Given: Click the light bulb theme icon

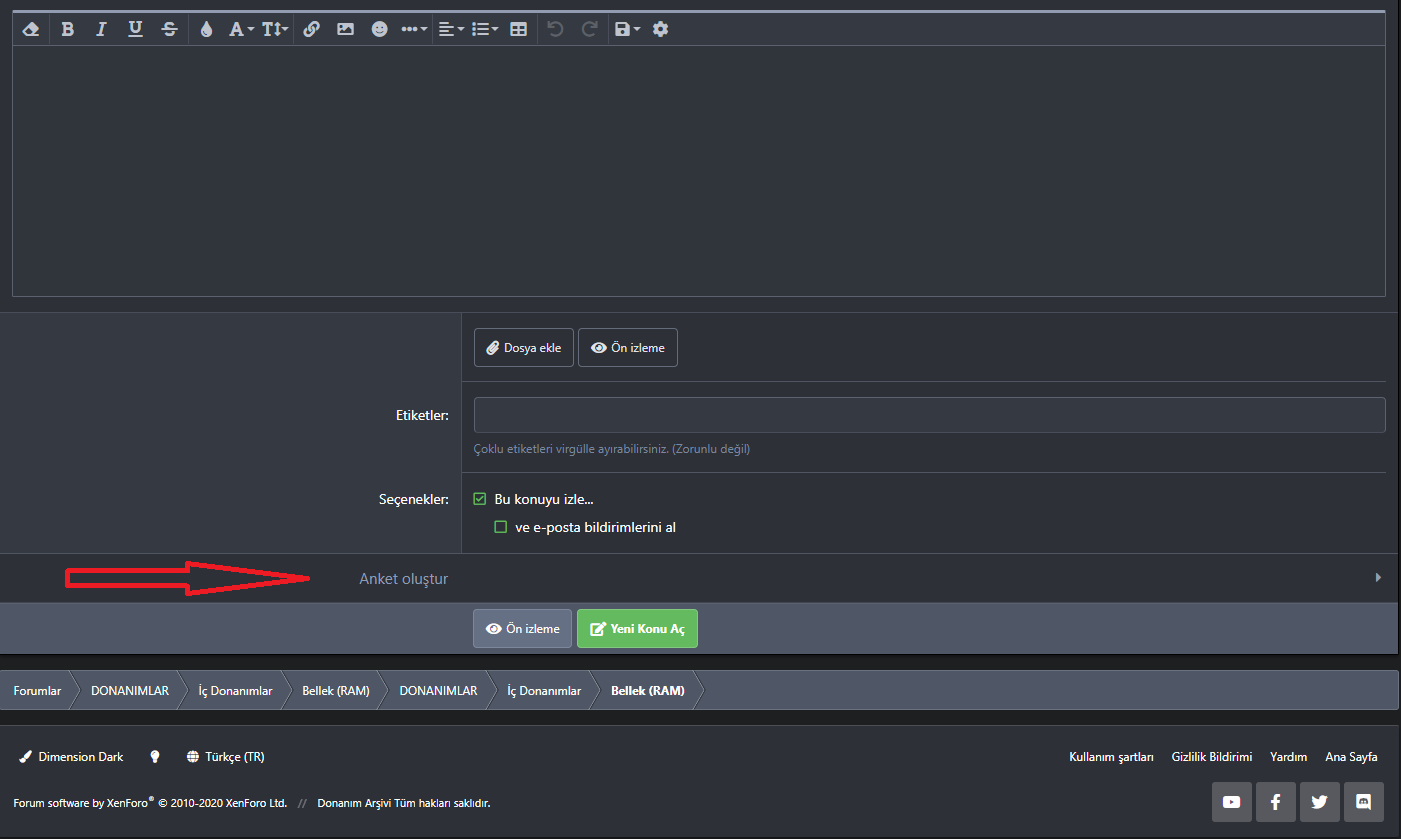Looking at the screenshot, I should [x=155, y=757].
